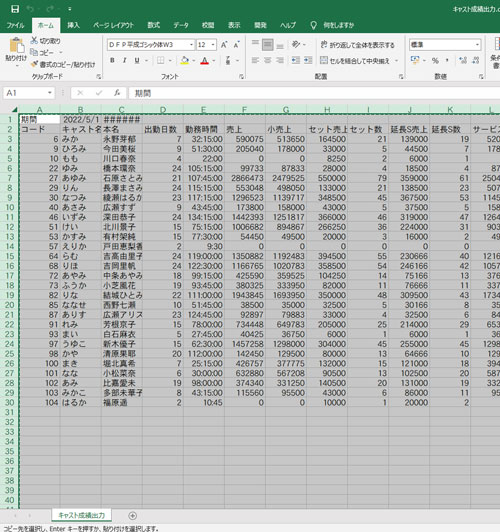
Task: Switch to Page Layout (ページレイアウト) tab
Action: pyautogui.click(x=113, y=25)
